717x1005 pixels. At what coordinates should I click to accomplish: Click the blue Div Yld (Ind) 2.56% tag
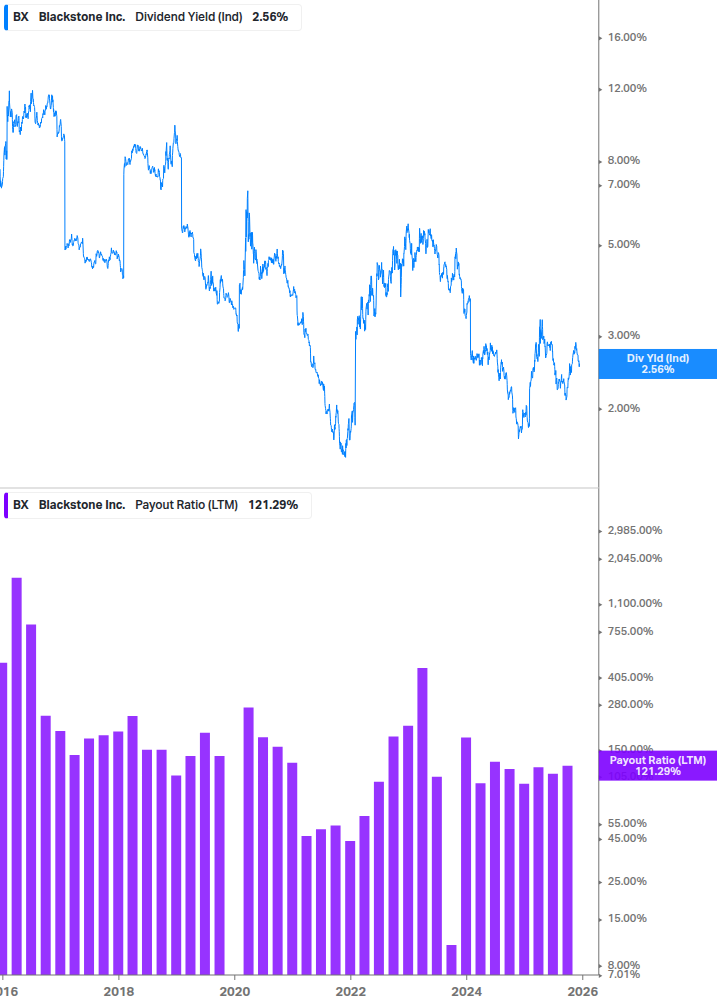pos(657,364)
